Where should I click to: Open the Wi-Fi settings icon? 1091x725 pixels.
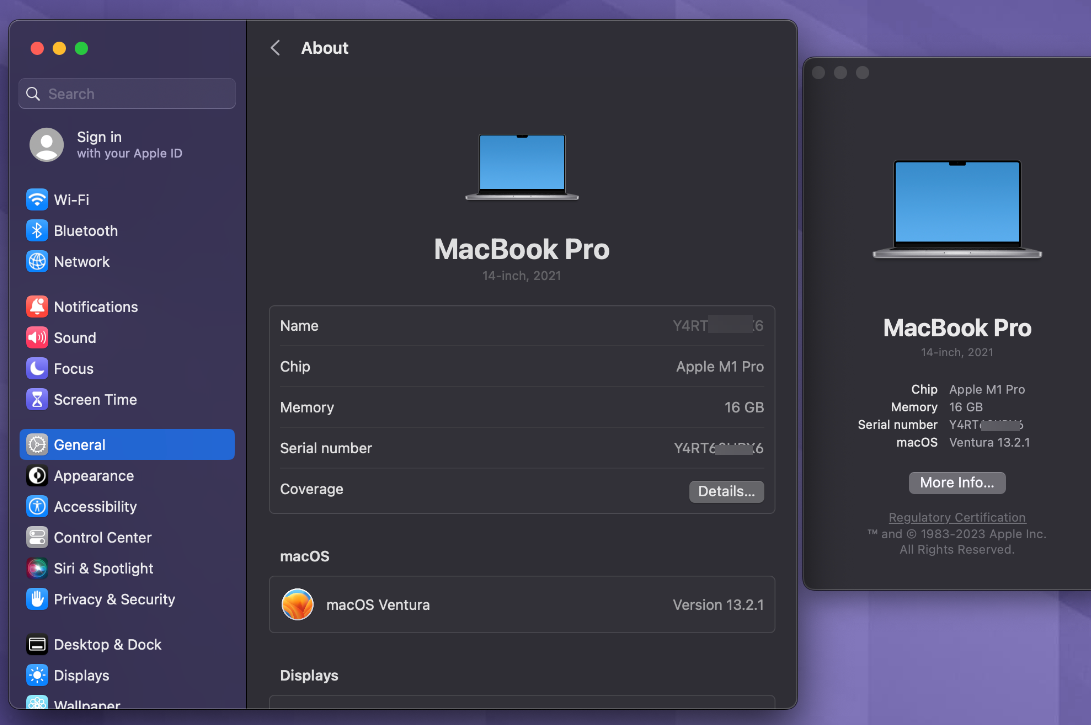pos(37,200)
